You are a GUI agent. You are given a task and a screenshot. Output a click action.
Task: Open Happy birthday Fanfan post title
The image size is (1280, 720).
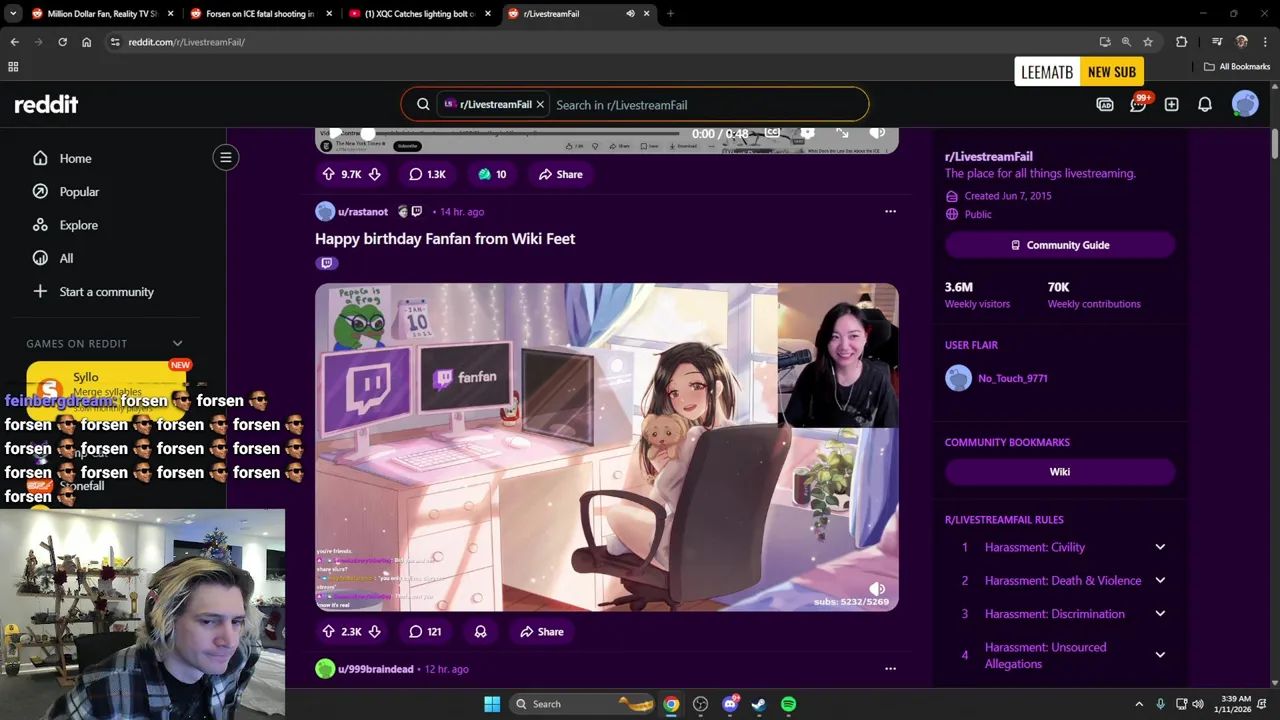(x=445, y=239)
